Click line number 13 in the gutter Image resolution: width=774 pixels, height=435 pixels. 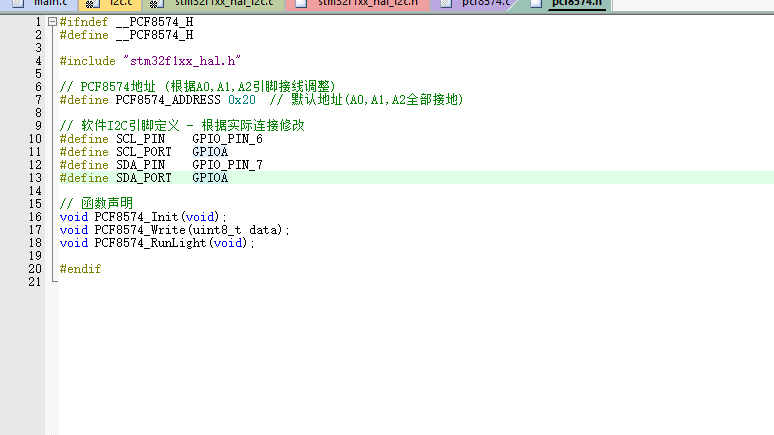click(36, 178)
